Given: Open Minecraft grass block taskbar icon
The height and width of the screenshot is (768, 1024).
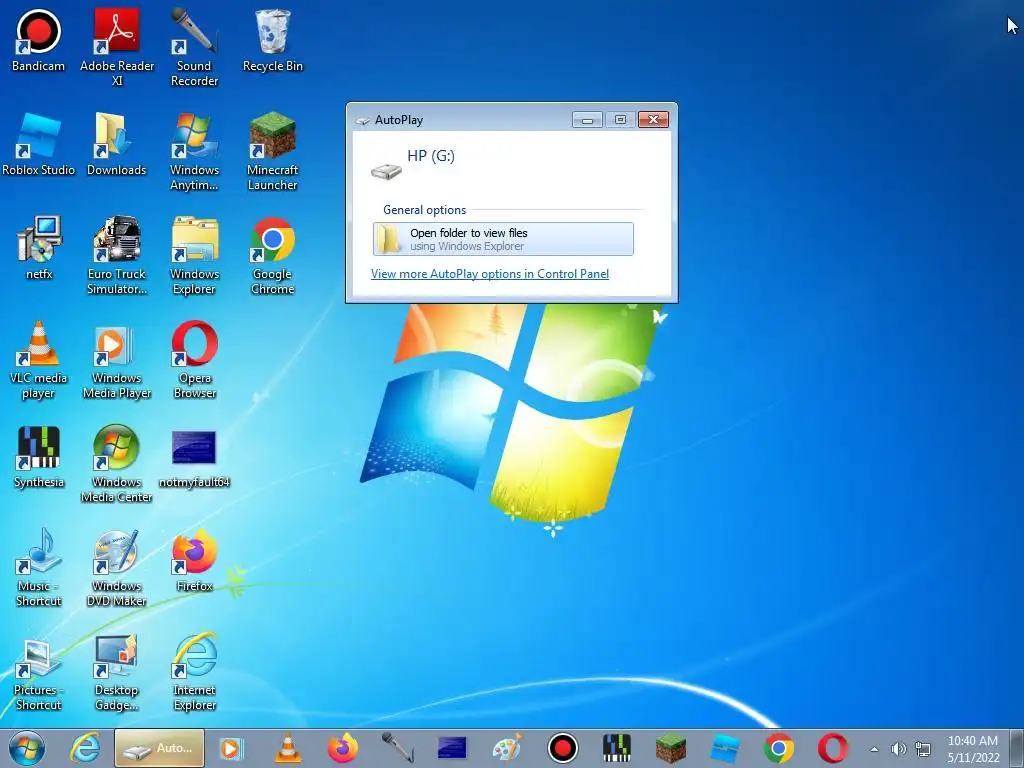Looking at the screenshot, I should [671, 748].
